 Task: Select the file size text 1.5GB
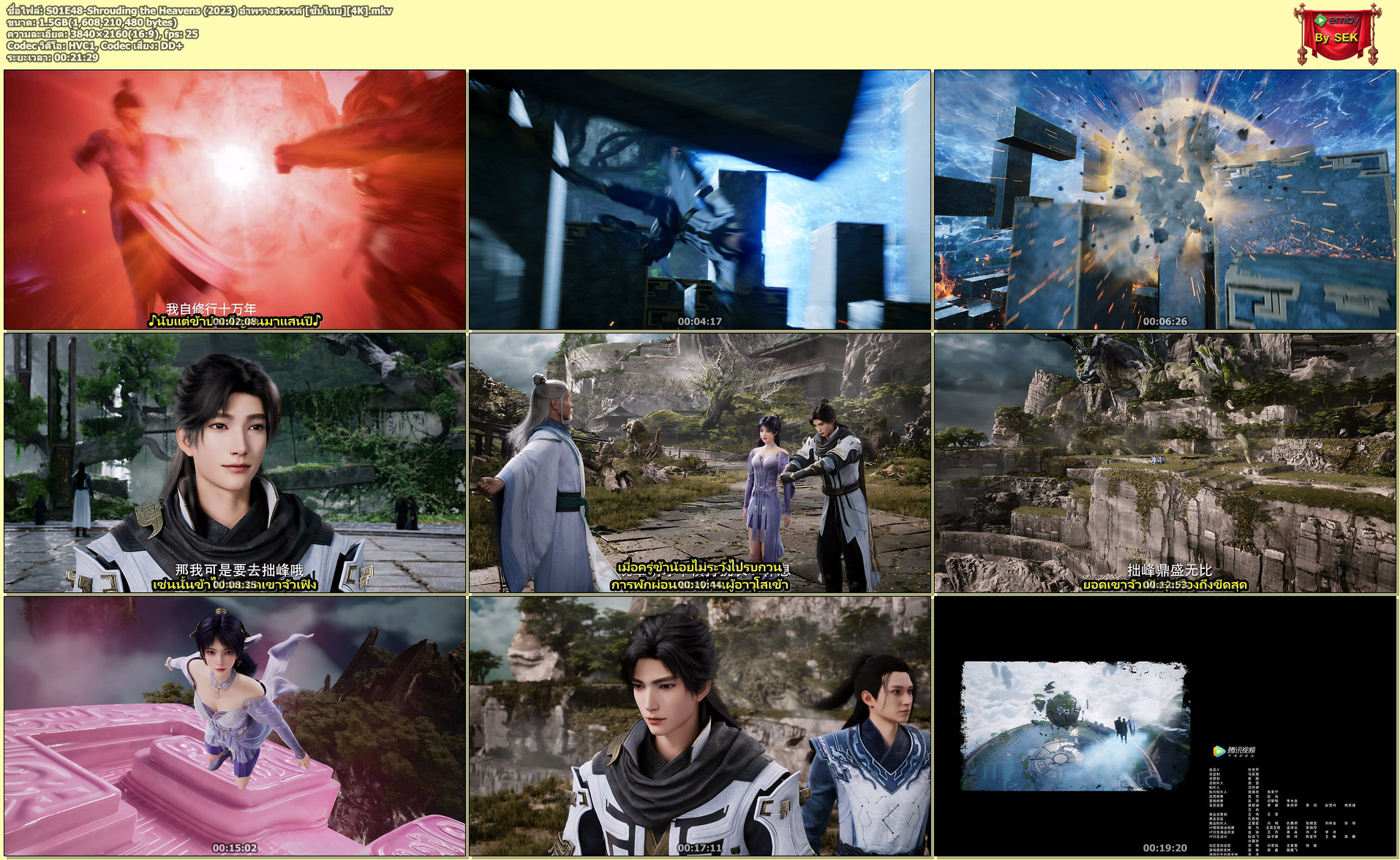click(x=54, y=23)
